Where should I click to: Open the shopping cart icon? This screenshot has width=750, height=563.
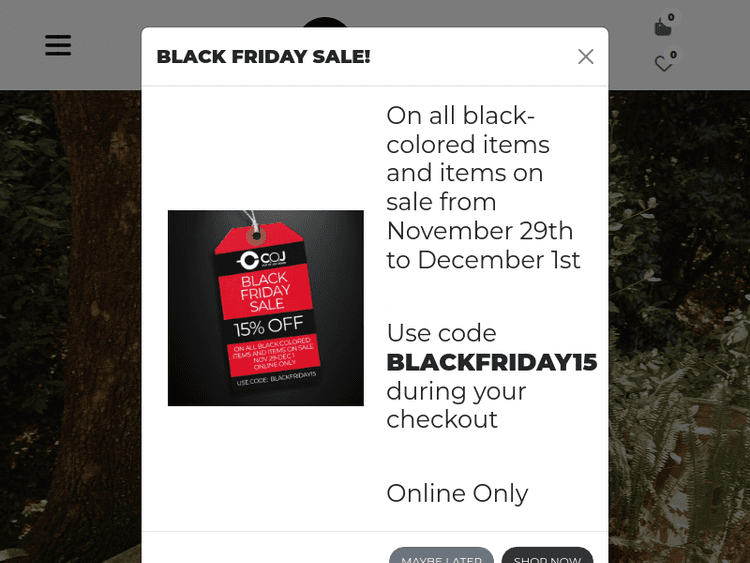[662, 27]
